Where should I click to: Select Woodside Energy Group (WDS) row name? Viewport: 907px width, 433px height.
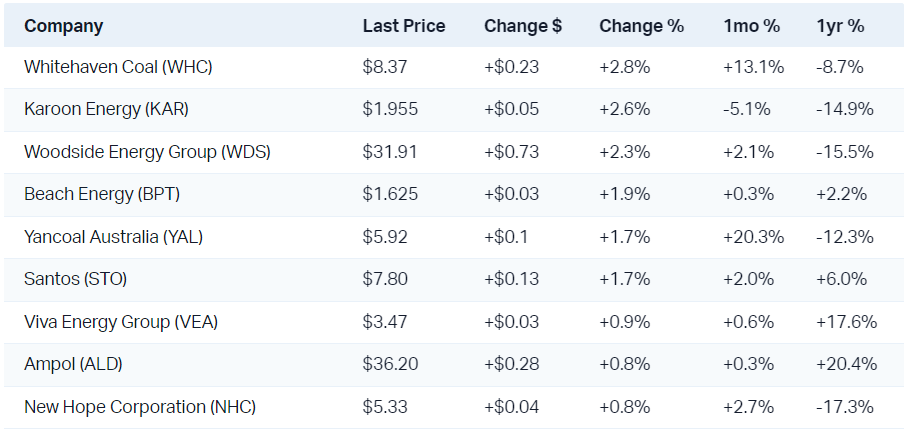click(147, 153)
